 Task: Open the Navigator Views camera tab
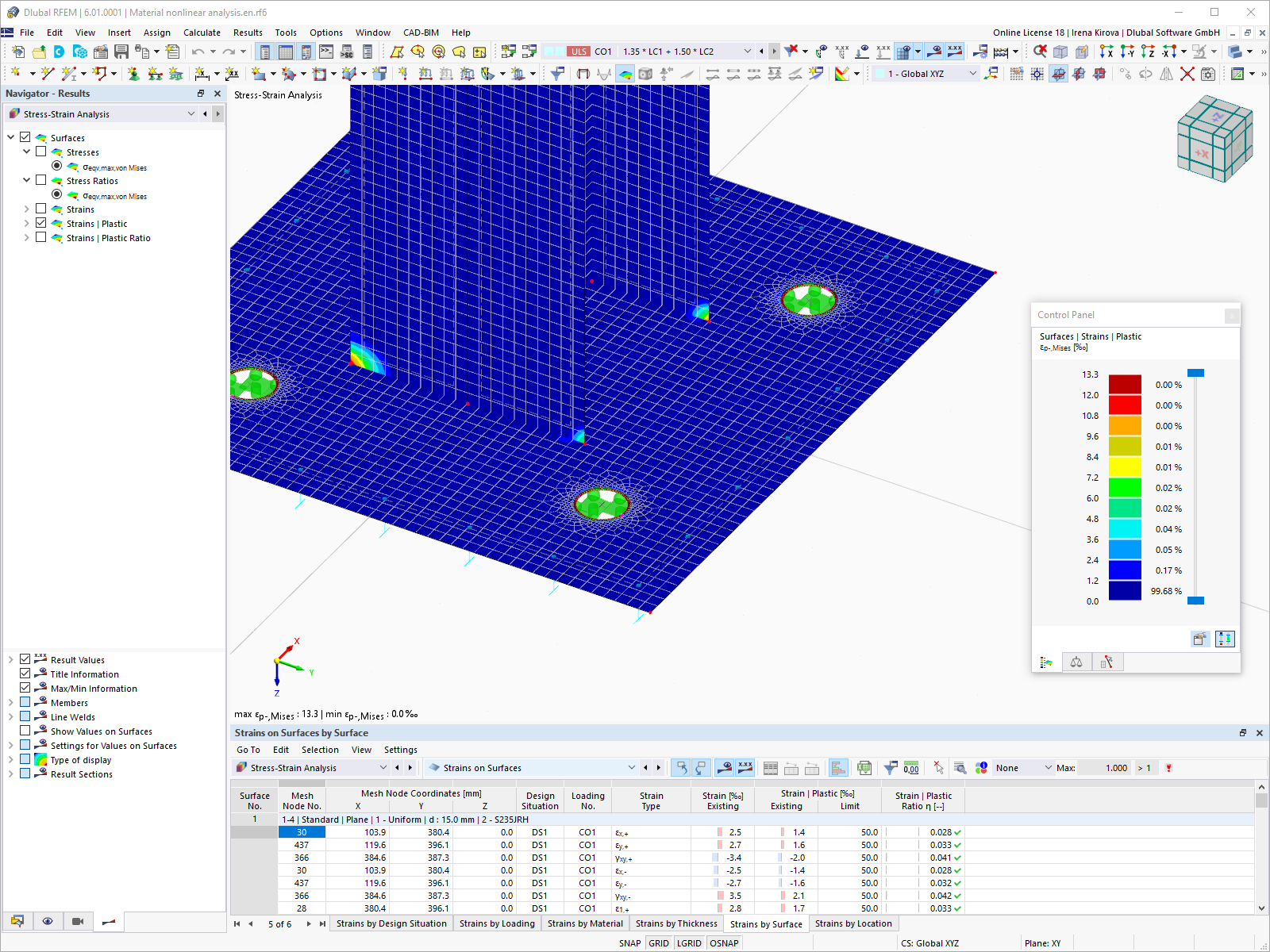78,921
